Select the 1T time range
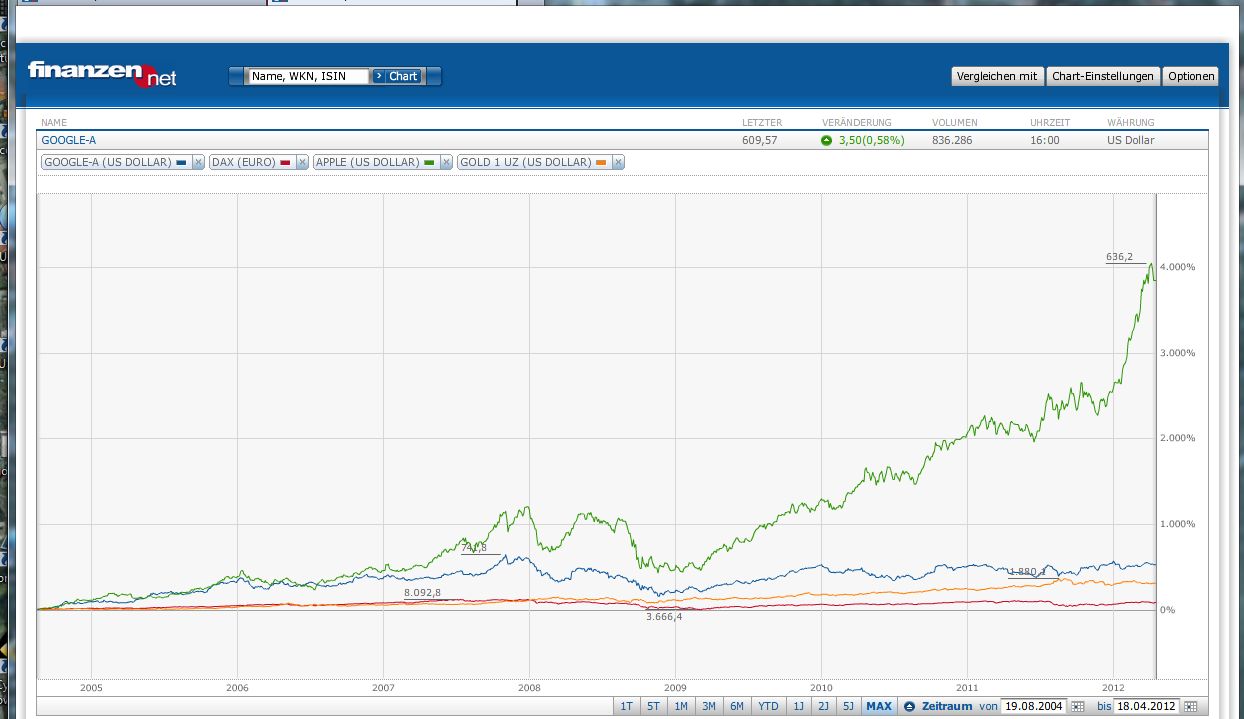 (626, 706)
